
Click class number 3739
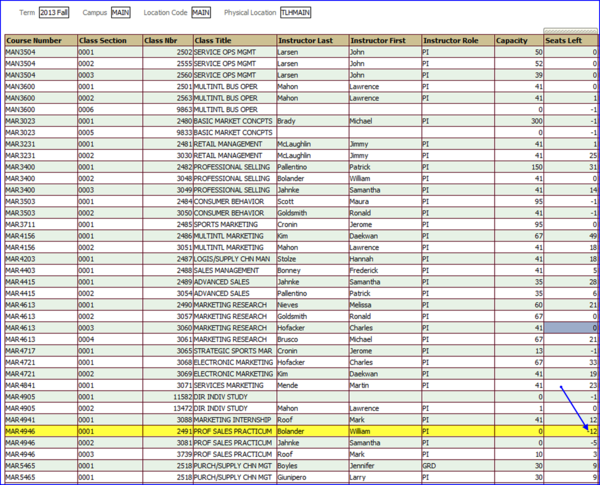click(x=184, y=454)
